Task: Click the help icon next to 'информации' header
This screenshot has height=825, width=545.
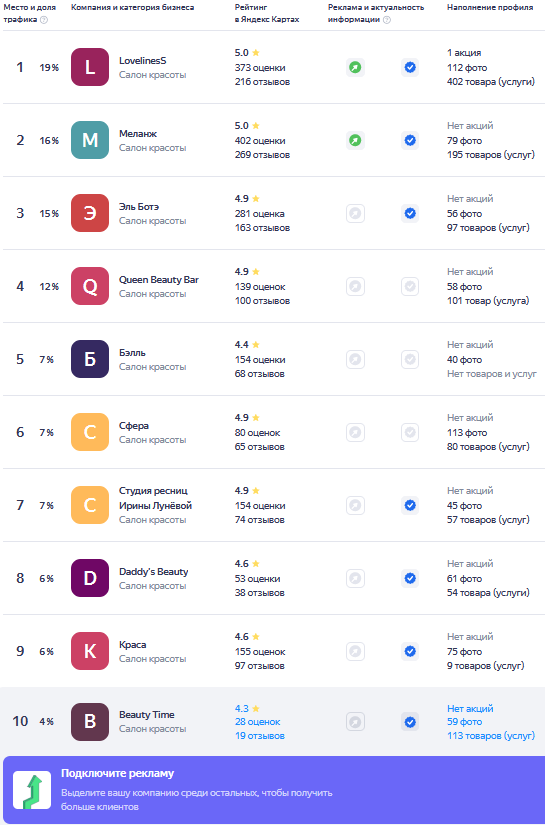Action: 387,20
